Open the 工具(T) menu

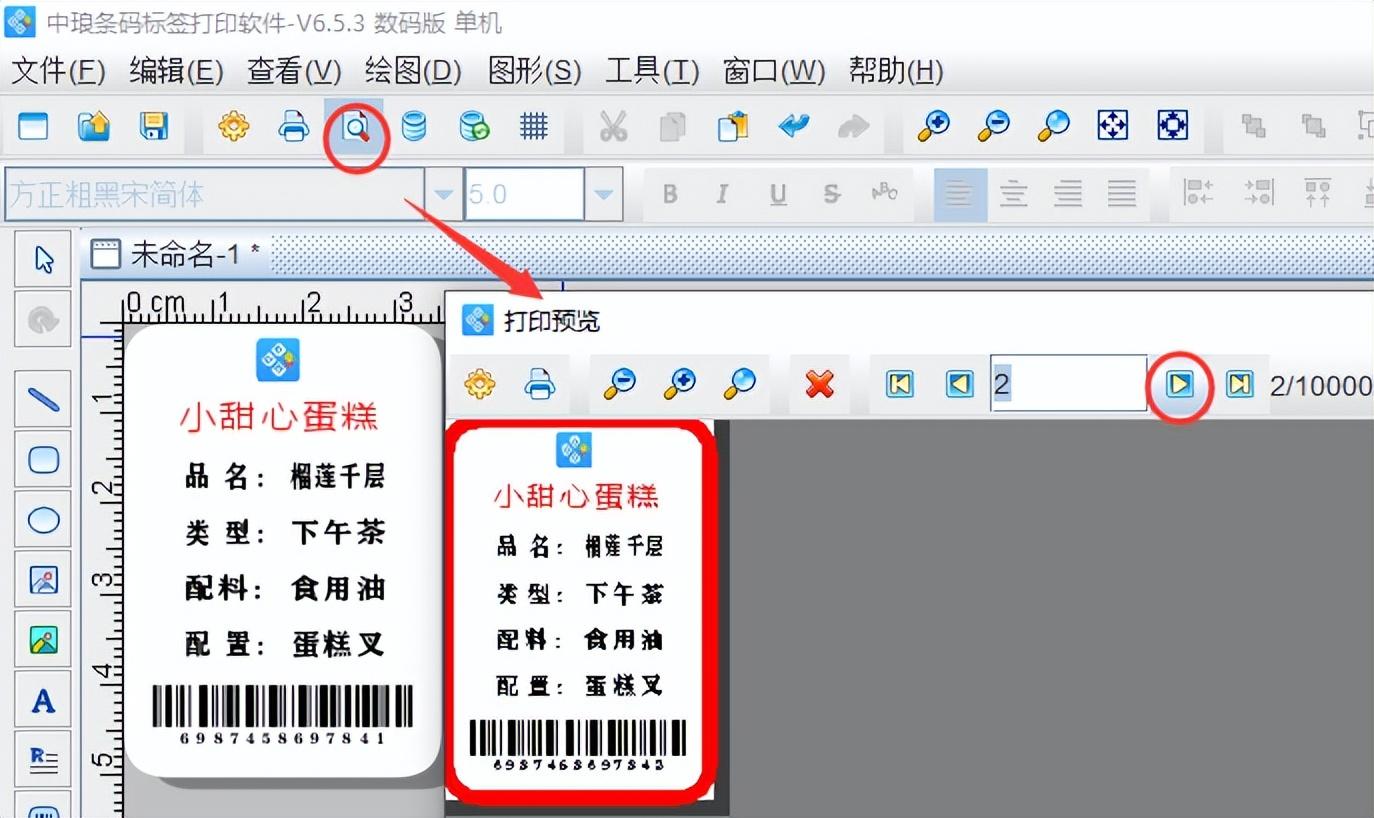pyautogui.click(x=652, y=71)
